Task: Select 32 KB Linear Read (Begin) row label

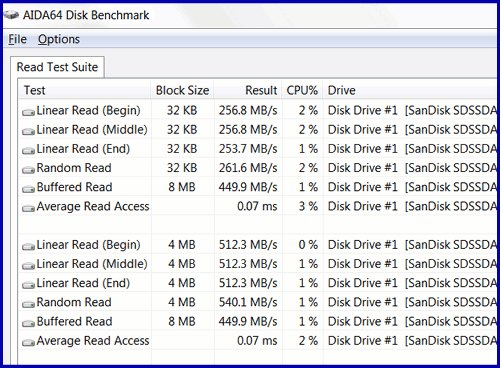Action: (x=88, y=111)
